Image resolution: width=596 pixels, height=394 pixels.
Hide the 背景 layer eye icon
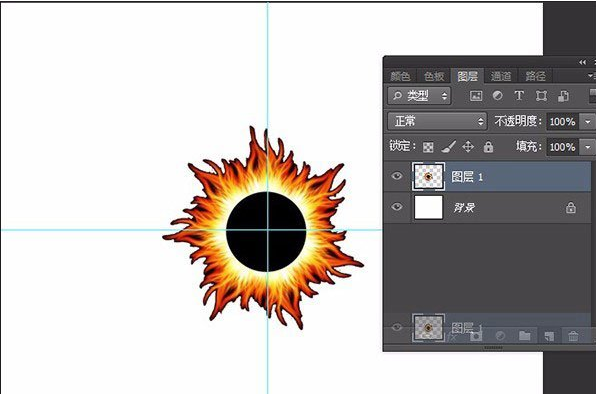[397, 207]
